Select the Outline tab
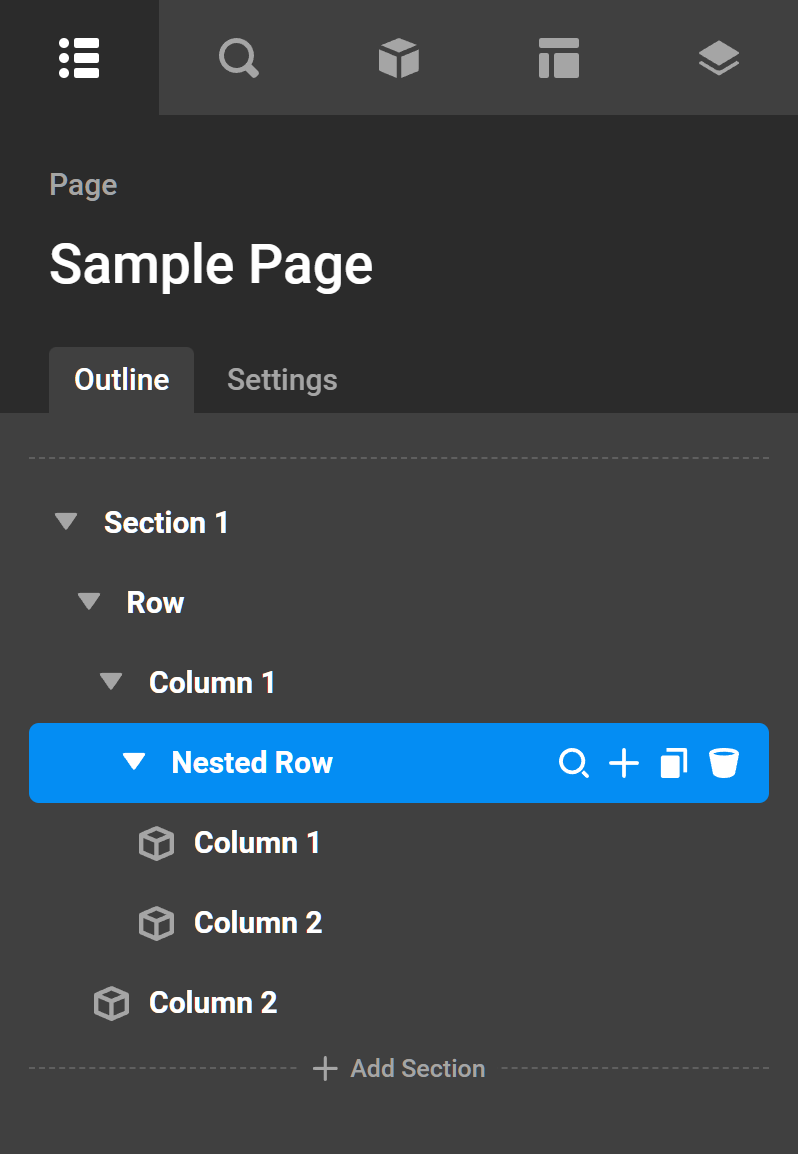Viewport: 798px width, 1154px height. point(122,380)
